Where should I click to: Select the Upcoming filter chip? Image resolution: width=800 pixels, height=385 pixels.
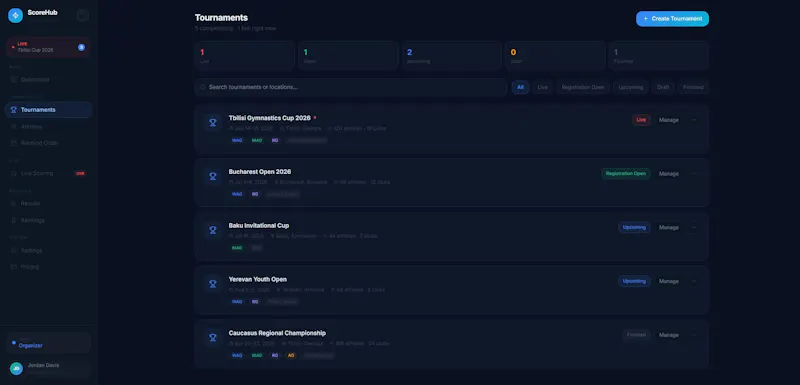tap(631, 87)
